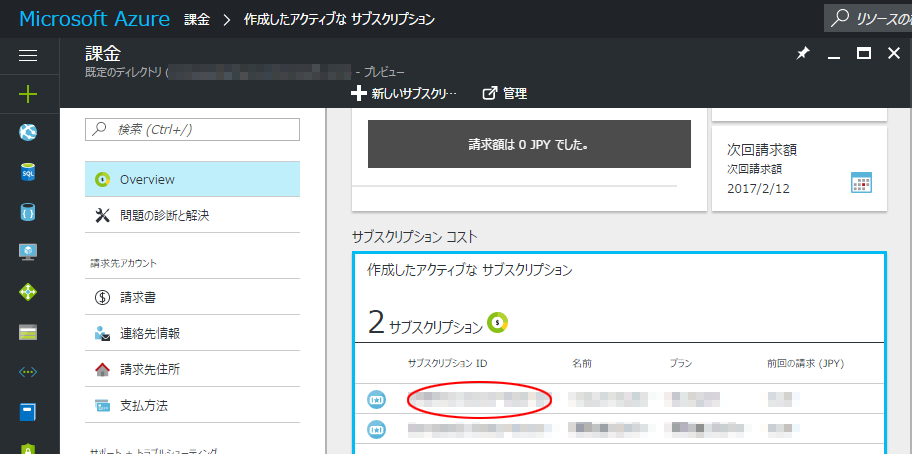This screenshot has width=912, height=454.
Task: Open Virtual machines monitor icon in sidebar
Action: (x=28, y=251)
